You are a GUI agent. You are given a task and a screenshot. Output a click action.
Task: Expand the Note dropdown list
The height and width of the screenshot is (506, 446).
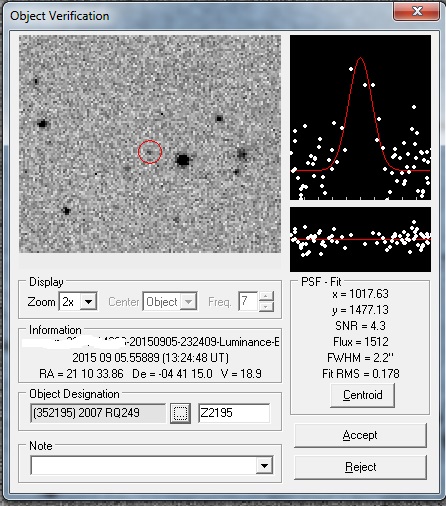point(264,465)
